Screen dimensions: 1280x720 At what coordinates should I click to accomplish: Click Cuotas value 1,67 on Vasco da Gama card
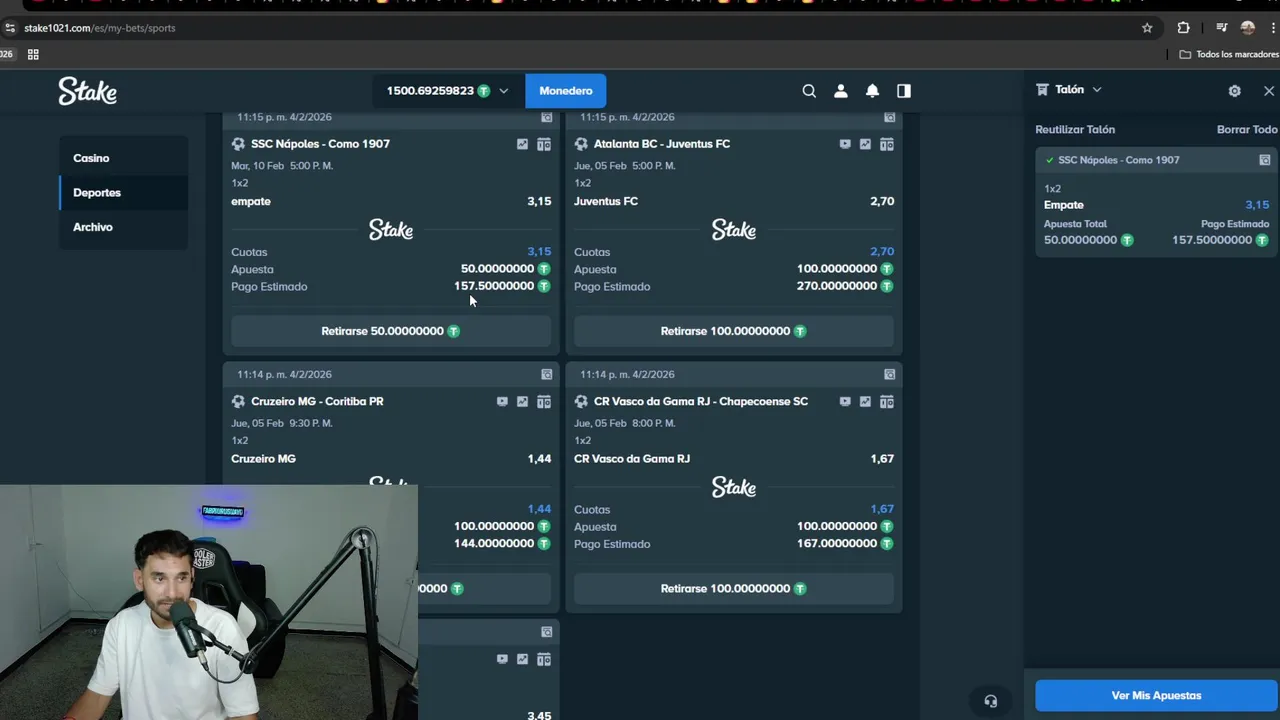tap(882, 510)
